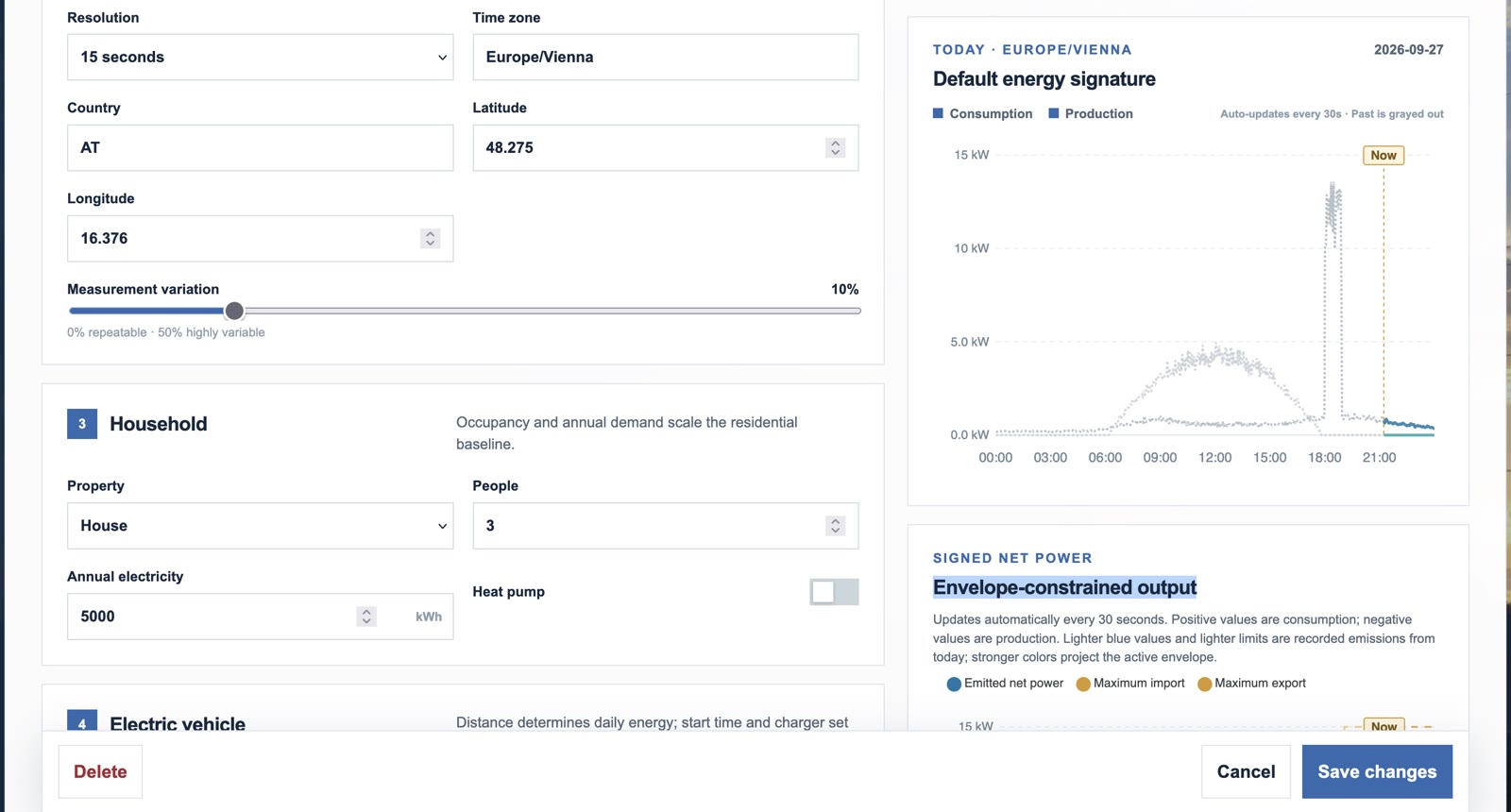Click the Delete button
This screenshot has height=812, width=1511.
click(100, 771)
